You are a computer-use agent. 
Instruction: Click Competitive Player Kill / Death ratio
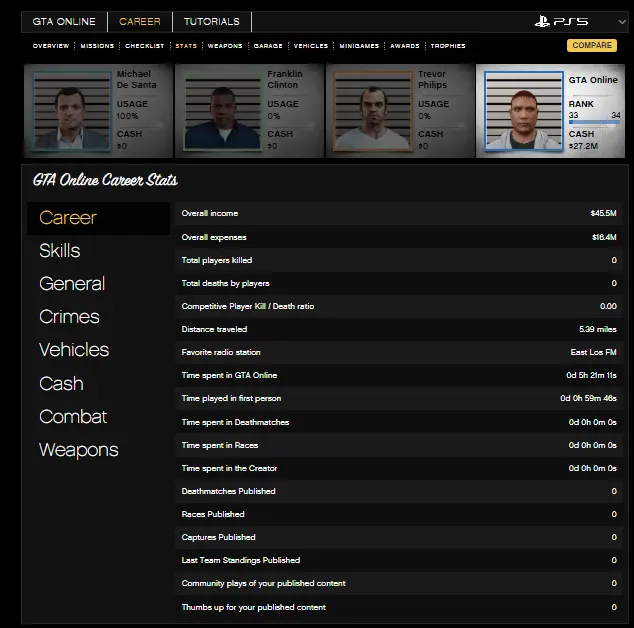coord(248,306)
